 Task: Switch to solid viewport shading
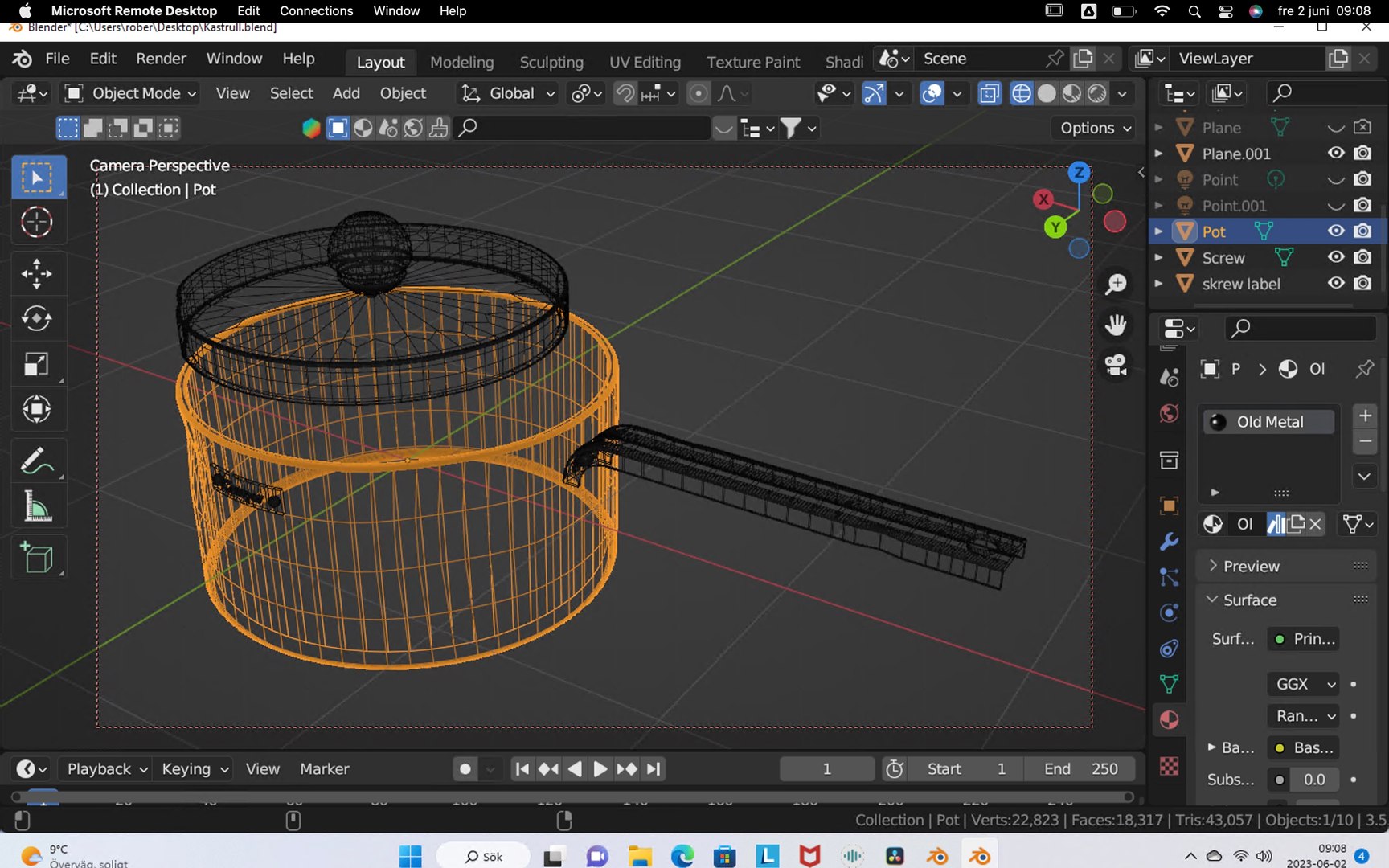(x=1046, y=93)
